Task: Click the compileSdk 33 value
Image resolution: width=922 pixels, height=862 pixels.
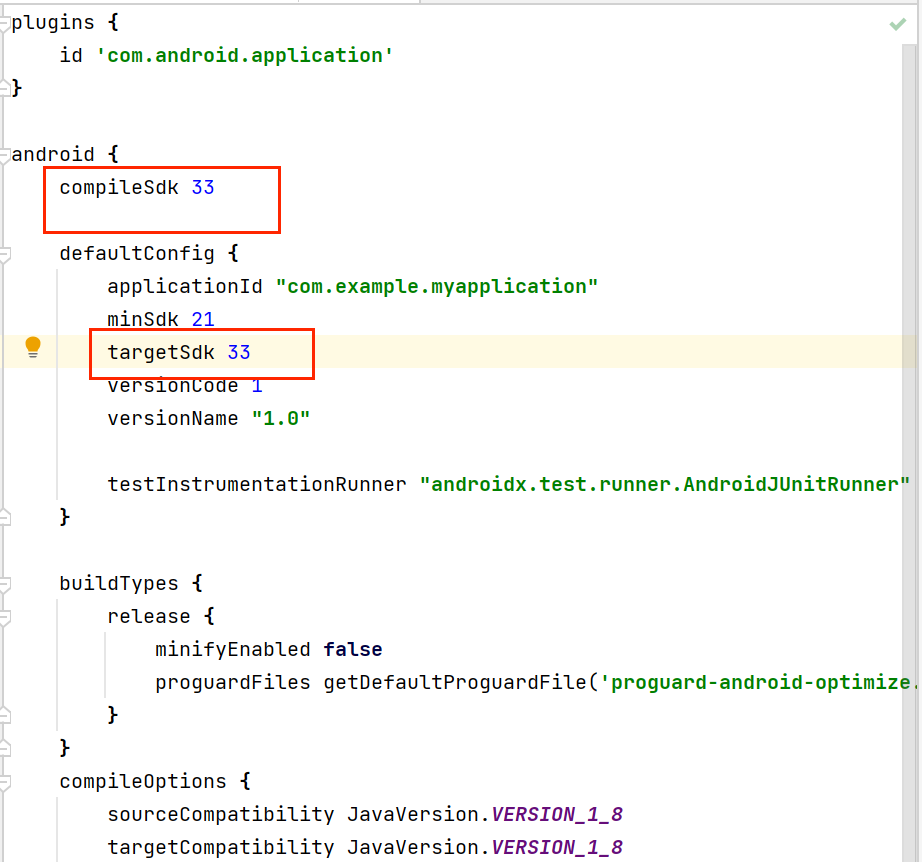Action: (x=203, y=186)
